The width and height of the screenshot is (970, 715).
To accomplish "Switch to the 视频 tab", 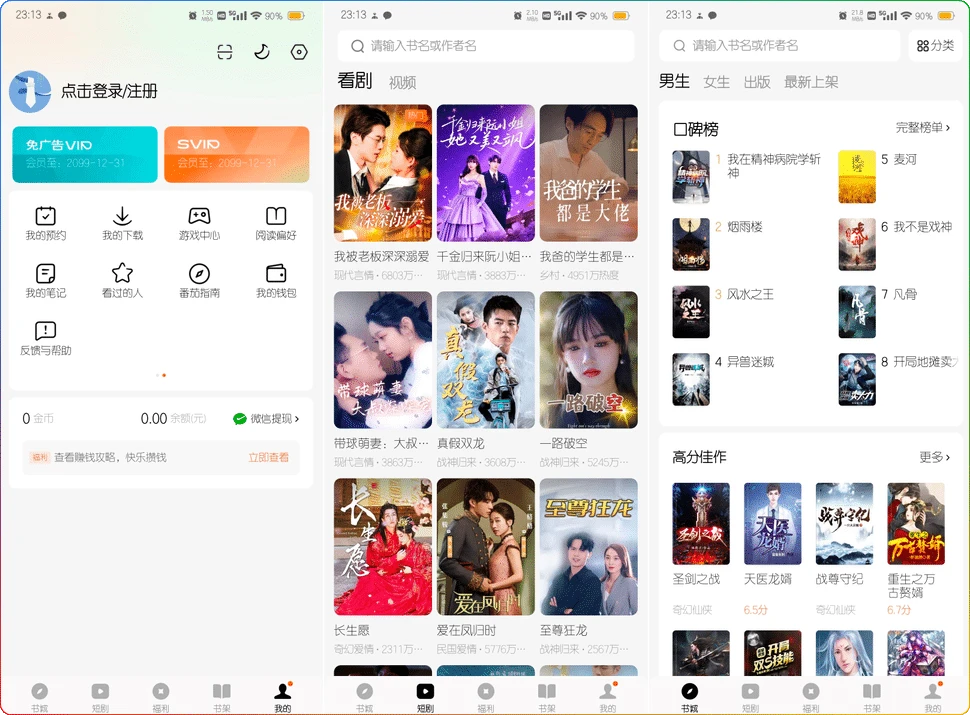I will [x=401, y=81].
